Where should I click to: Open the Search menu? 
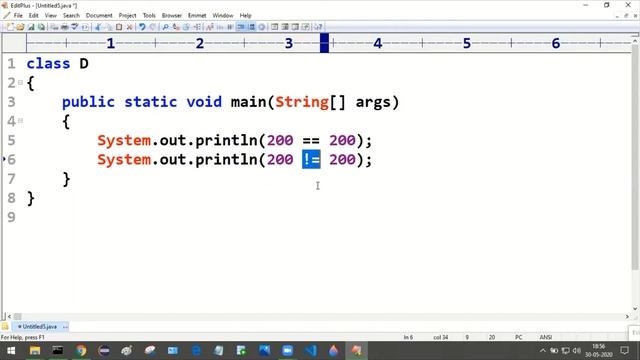[x=71, y=16]
